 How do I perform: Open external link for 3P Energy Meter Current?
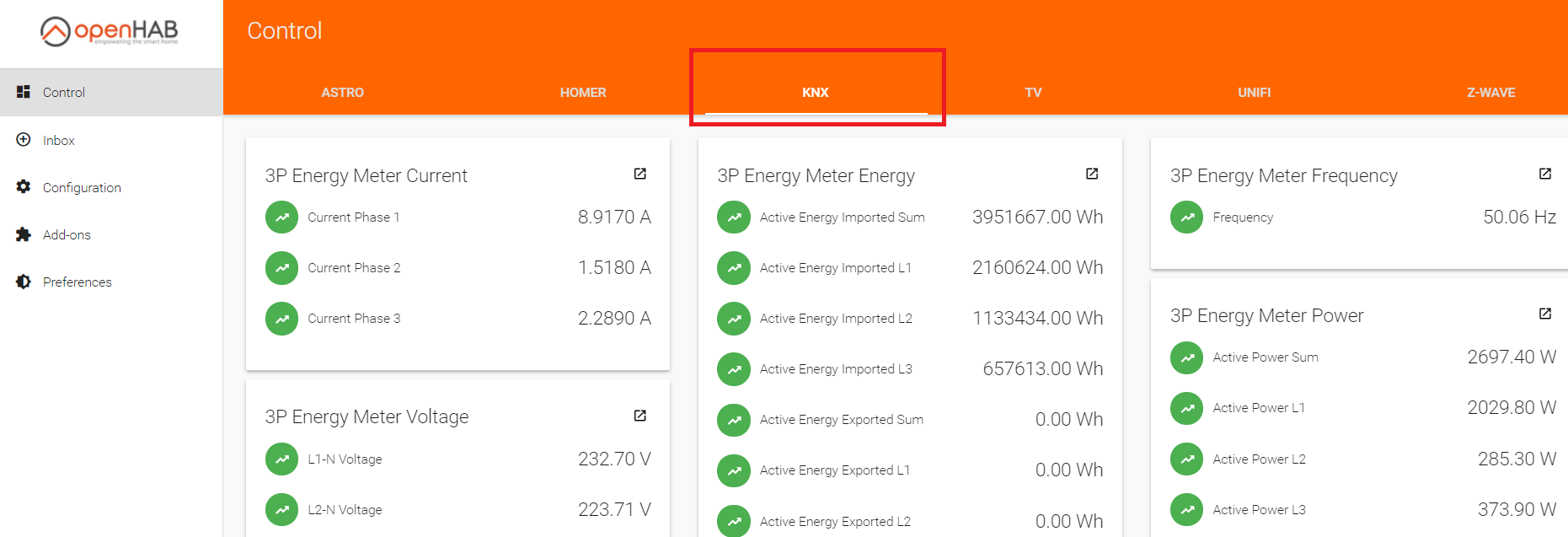(x=640, y=174)
